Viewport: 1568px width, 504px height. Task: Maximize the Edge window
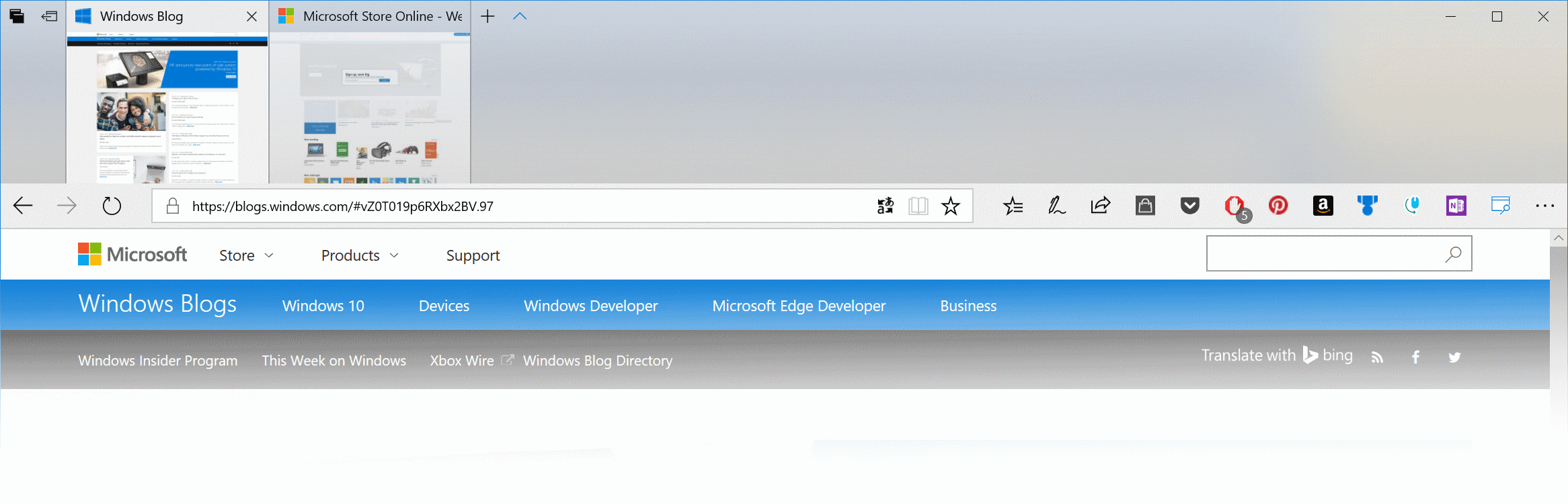tap(1497, 16)
